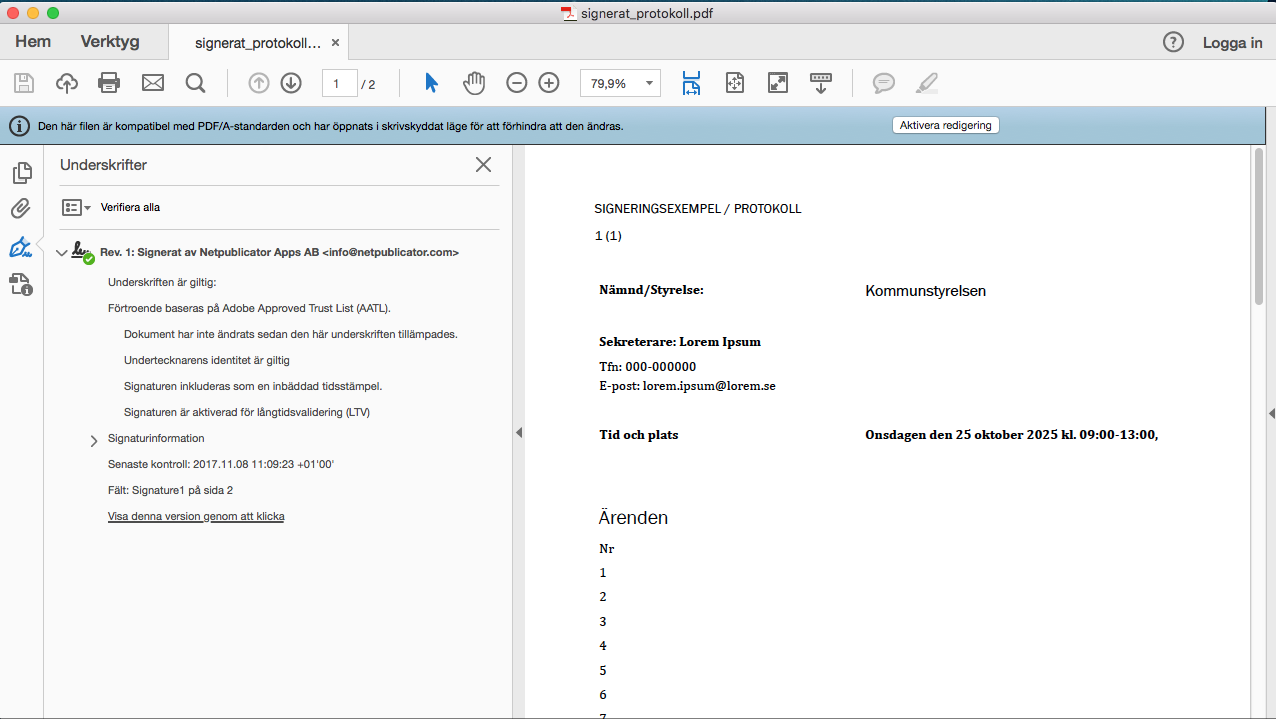Click SIGNERINGSEXEMPEL / PROTOKOLL title
Screen dimensions: 1276x719
click(697, 209)
